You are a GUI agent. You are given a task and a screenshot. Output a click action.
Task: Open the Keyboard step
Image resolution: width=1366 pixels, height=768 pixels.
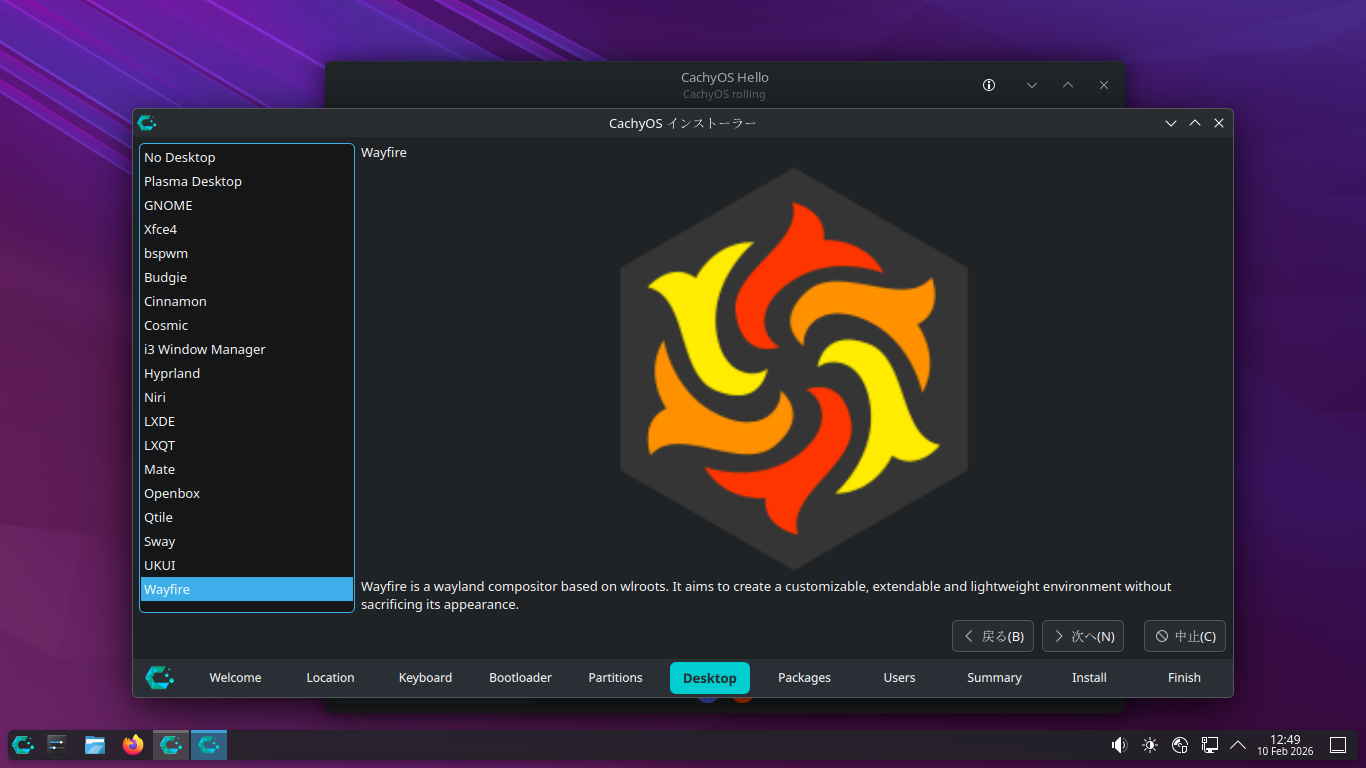[x=425, y=678]
